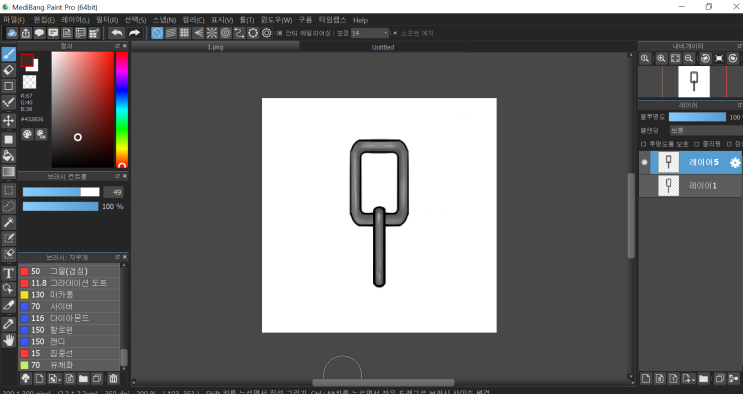743x394 pixels.
Task: Select the transparent color swatch
Action: coord(29,82)
